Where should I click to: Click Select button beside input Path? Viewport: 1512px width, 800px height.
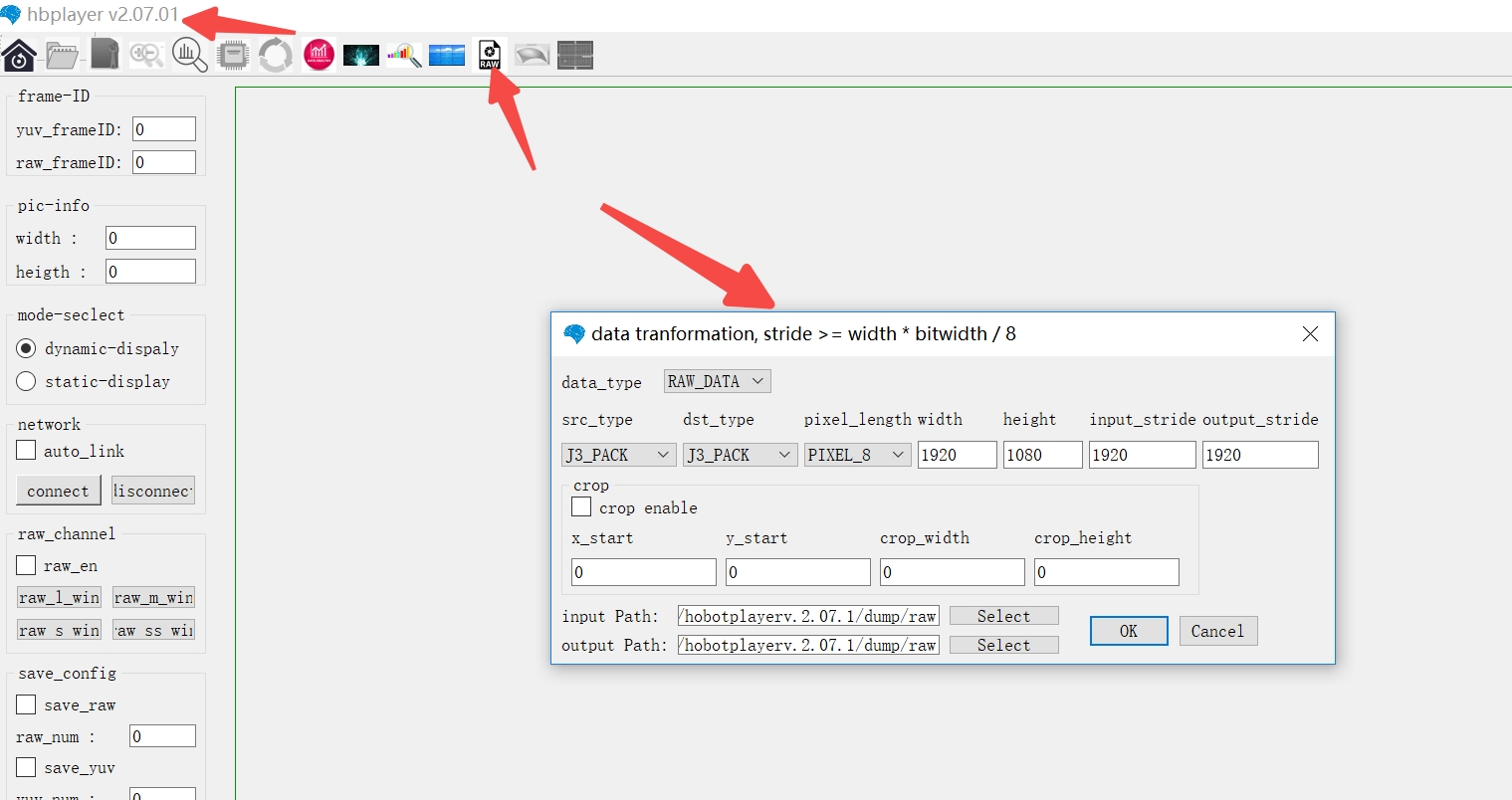click(1003, 616)
